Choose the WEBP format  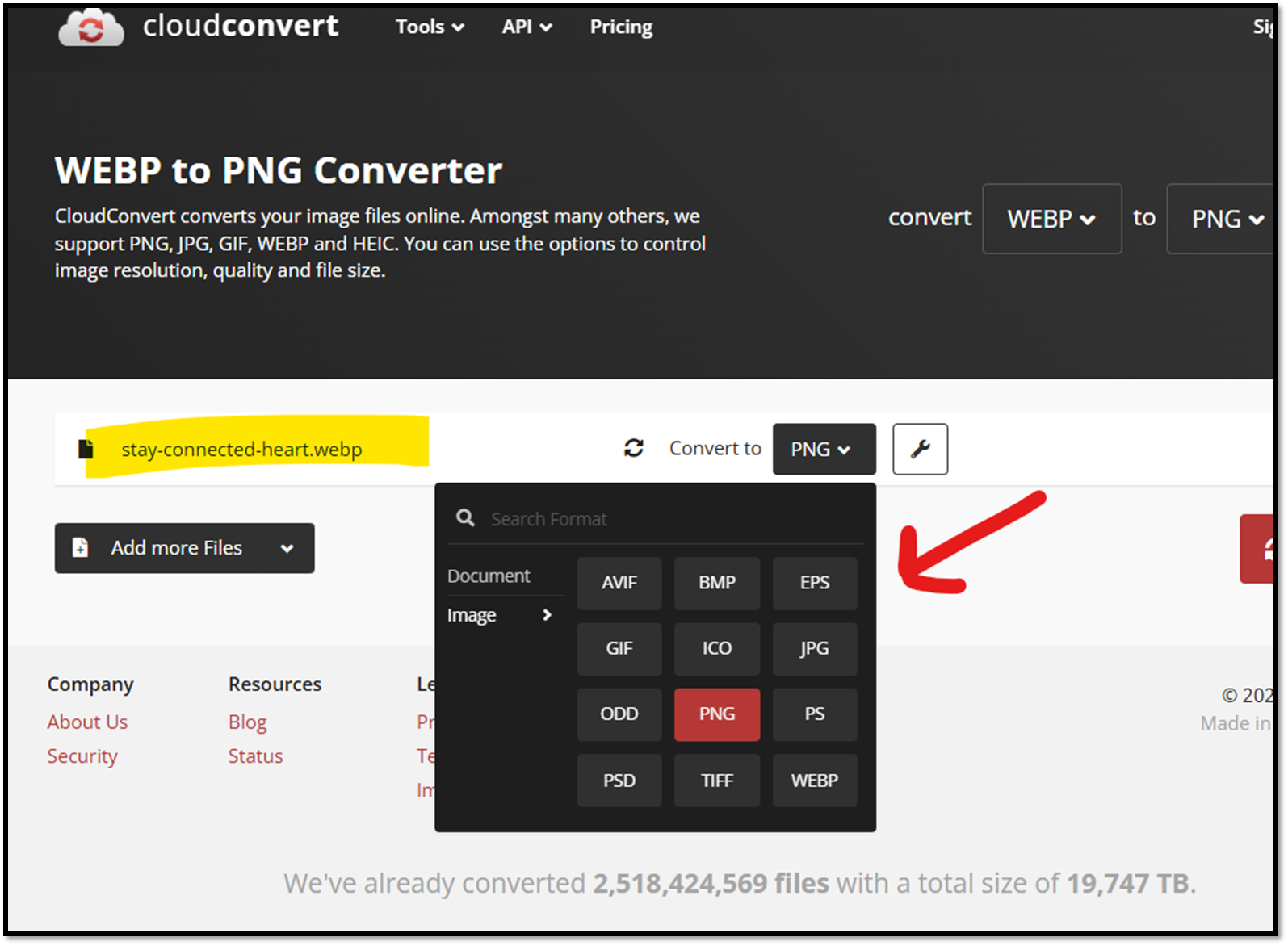[x=815, y=781]
